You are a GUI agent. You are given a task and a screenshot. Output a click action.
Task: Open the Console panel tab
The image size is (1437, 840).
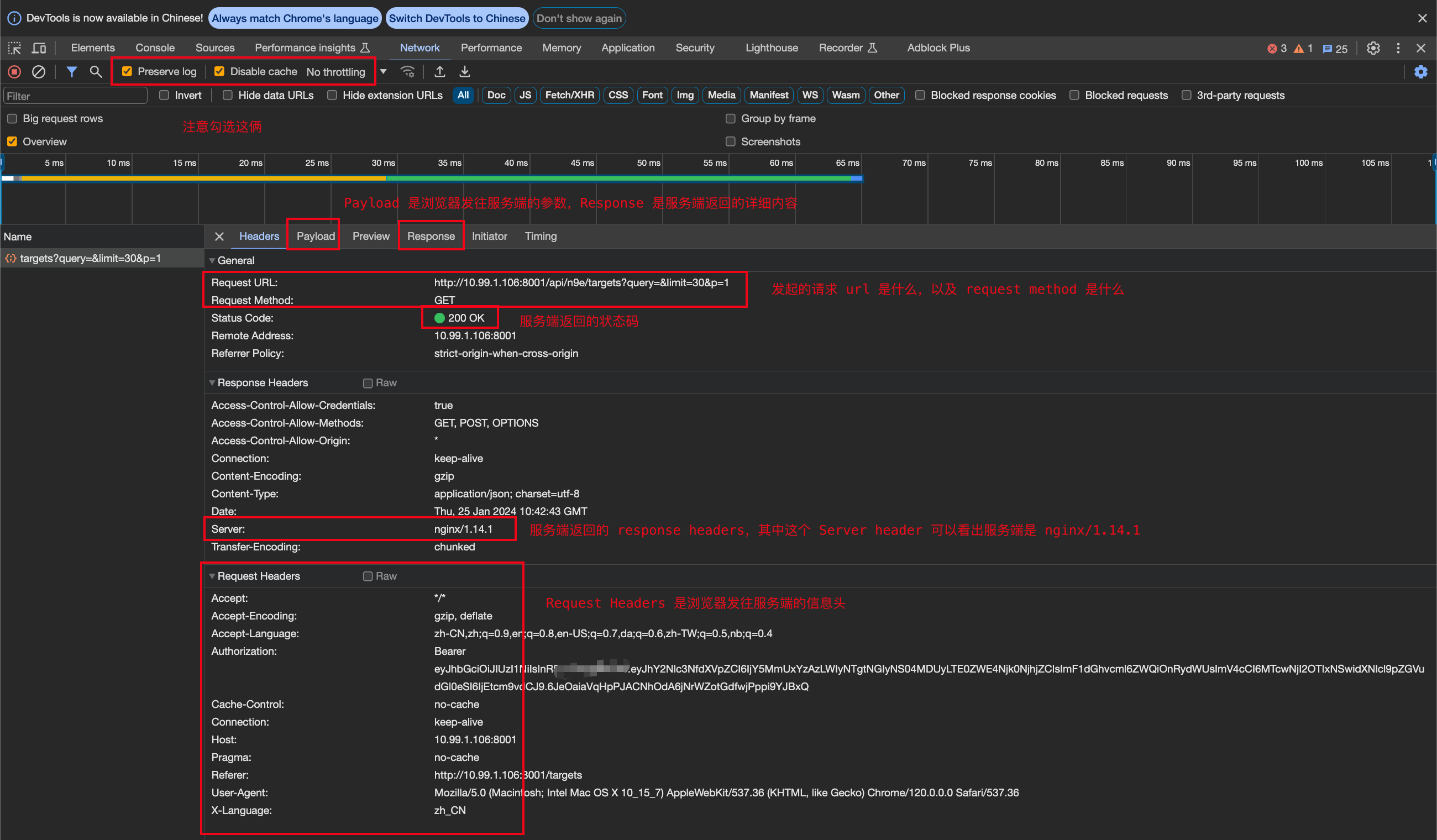click(x=155, y=48)
